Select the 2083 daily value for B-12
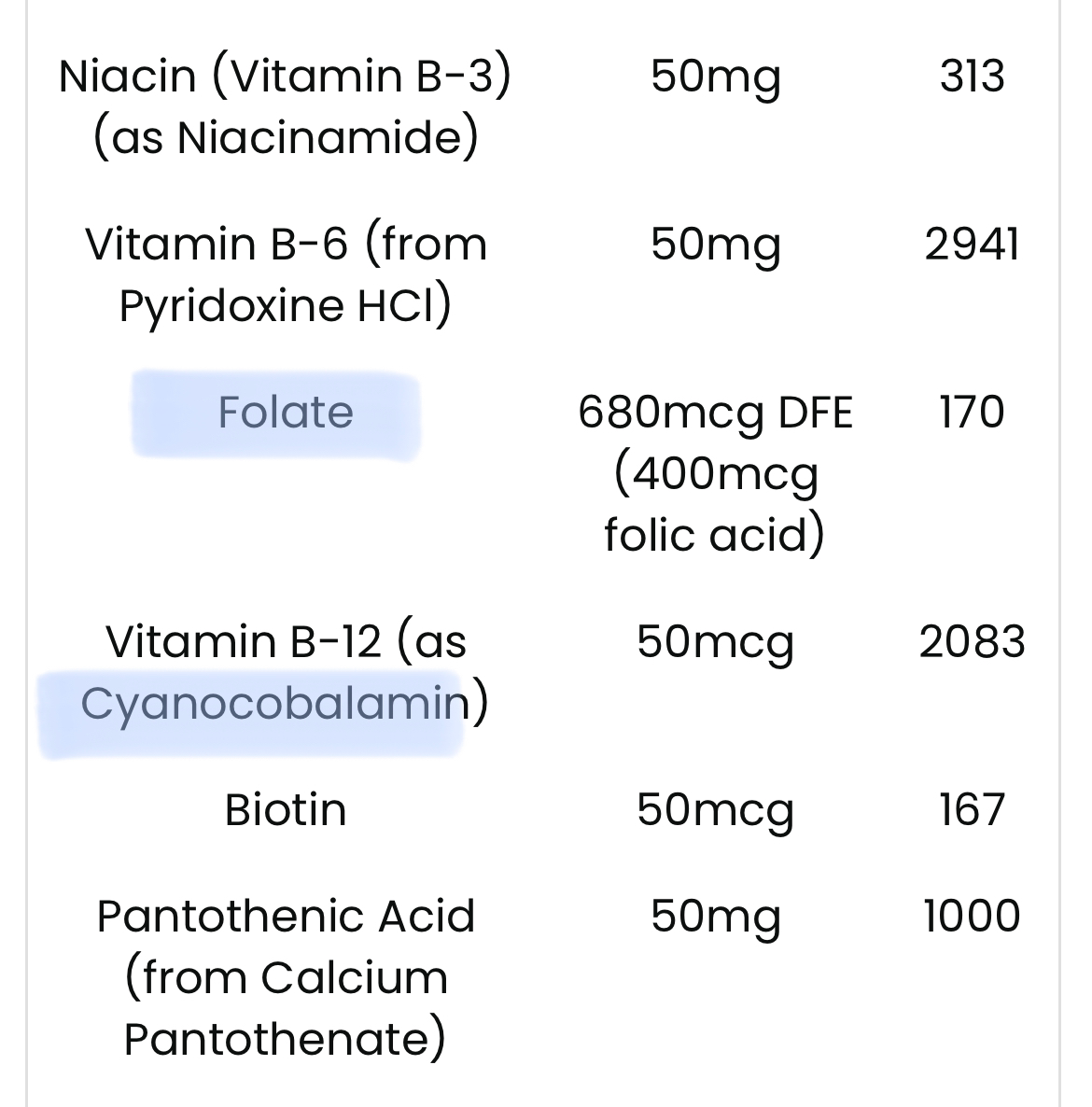The width and height of the screenshot is (1092, 1107). pos(972,642)
